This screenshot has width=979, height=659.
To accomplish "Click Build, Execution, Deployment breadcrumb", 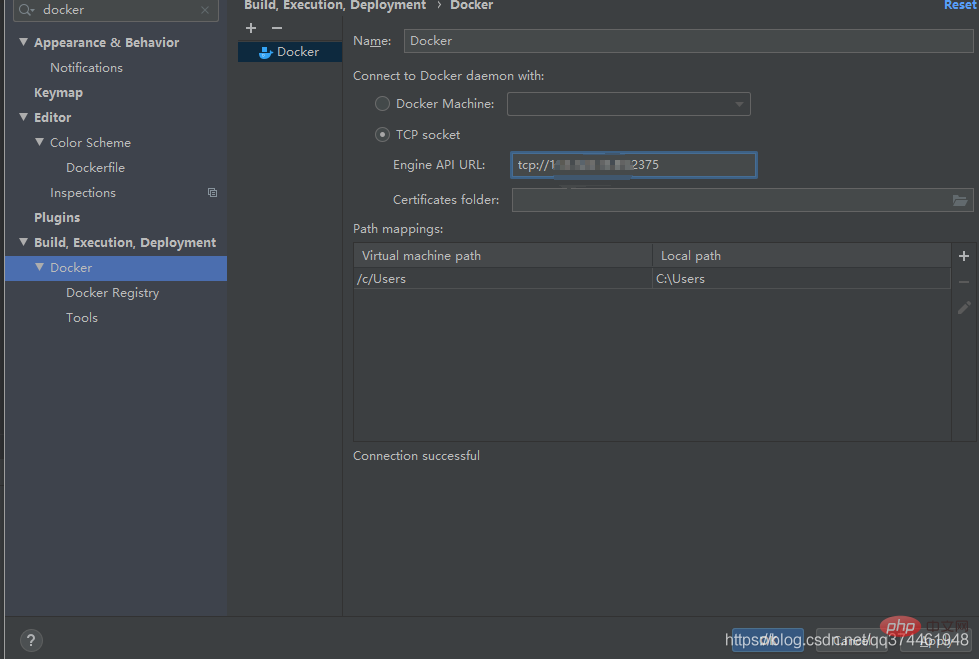I will tap(335, 6).
